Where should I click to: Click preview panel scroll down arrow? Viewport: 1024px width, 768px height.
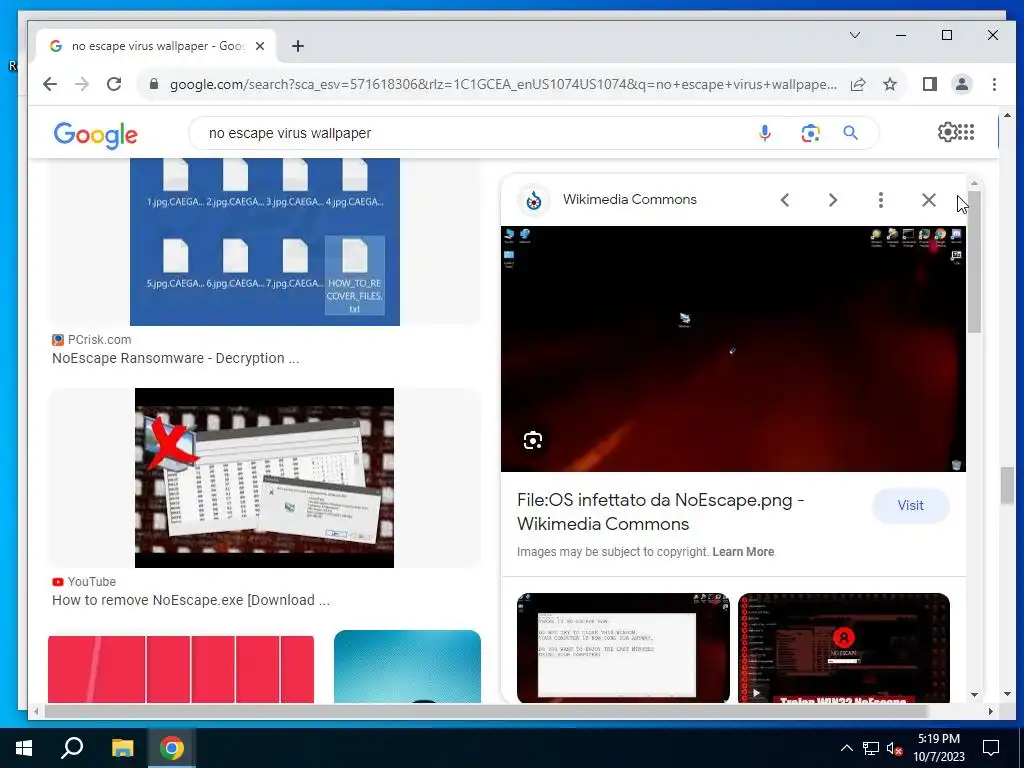click(x=974, y=695)
